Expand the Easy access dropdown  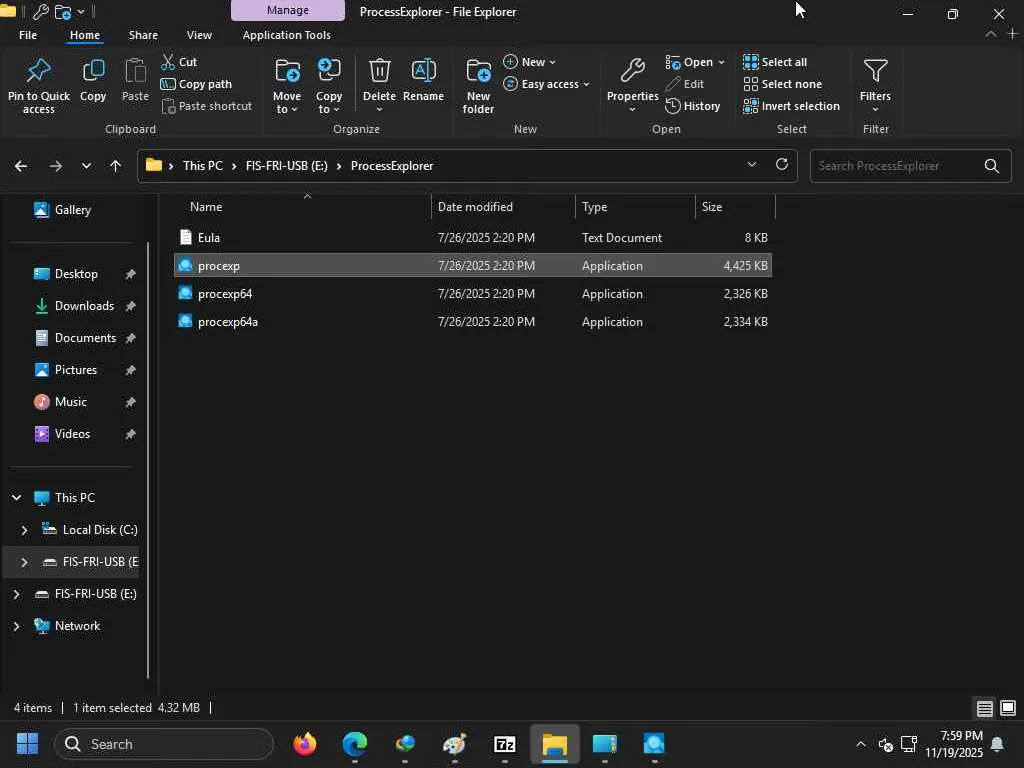point(547,84)
